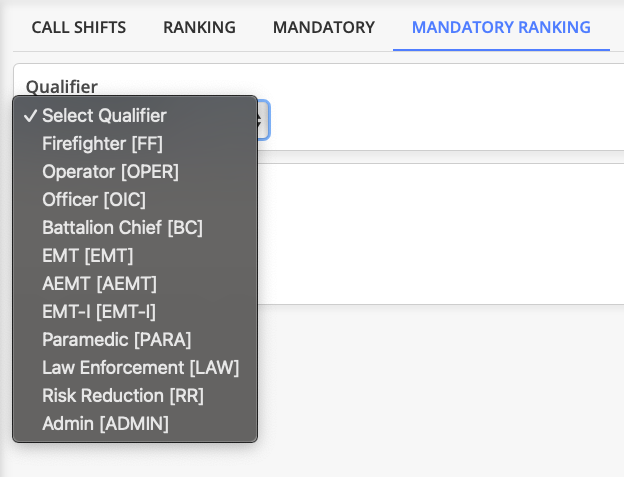Select Risk Reduction [RR] qualifier
The height and width of the screenshot is (477, 624).
pos(123,396)
